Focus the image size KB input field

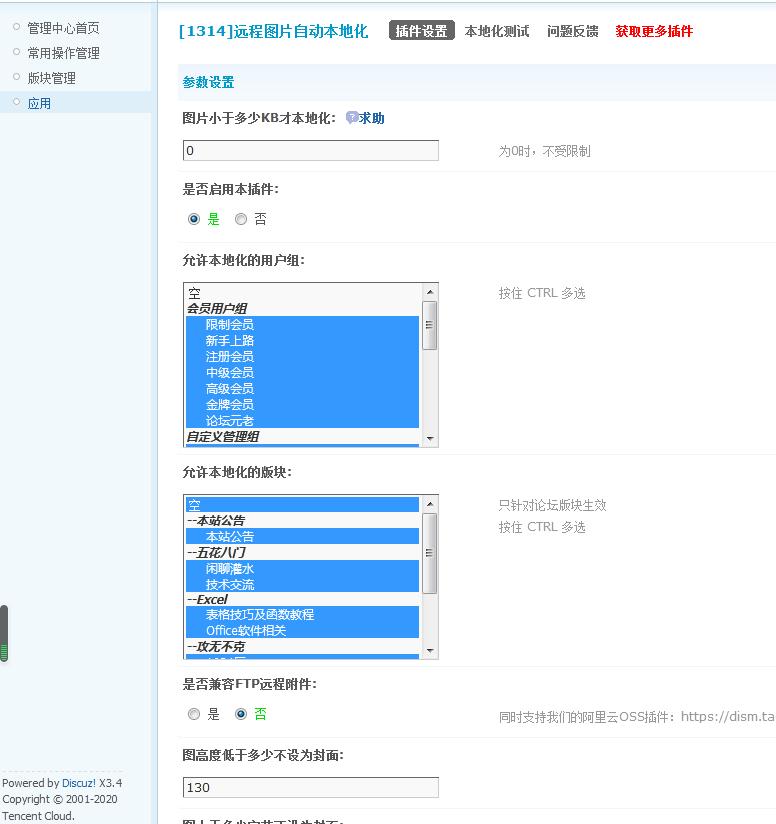(311, 151)
